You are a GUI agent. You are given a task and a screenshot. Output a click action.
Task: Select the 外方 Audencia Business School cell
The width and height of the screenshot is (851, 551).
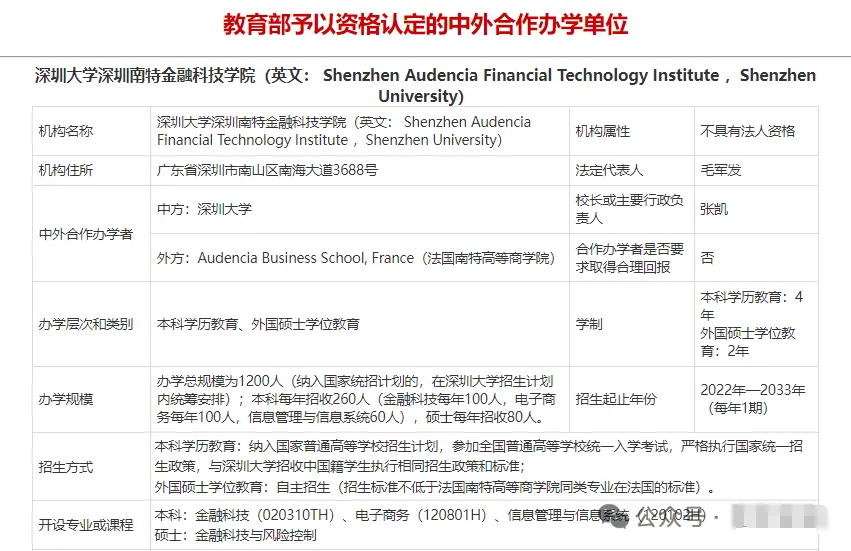coord(360,258)
